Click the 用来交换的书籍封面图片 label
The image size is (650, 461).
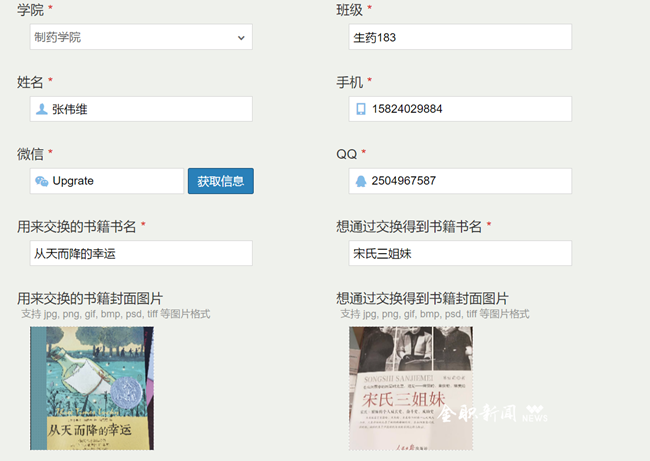90,298
